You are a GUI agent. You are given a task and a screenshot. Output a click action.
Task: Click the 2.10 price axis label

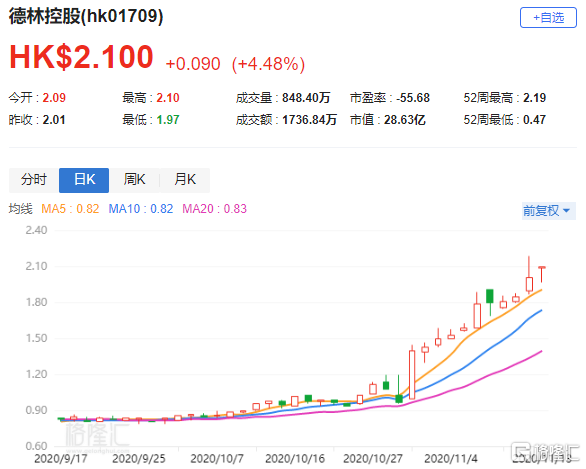[36, 266]
